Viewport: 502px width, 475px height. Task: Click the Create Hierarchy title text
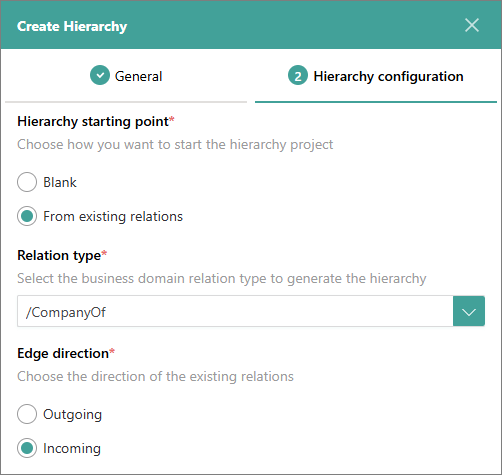click(72, 26)
